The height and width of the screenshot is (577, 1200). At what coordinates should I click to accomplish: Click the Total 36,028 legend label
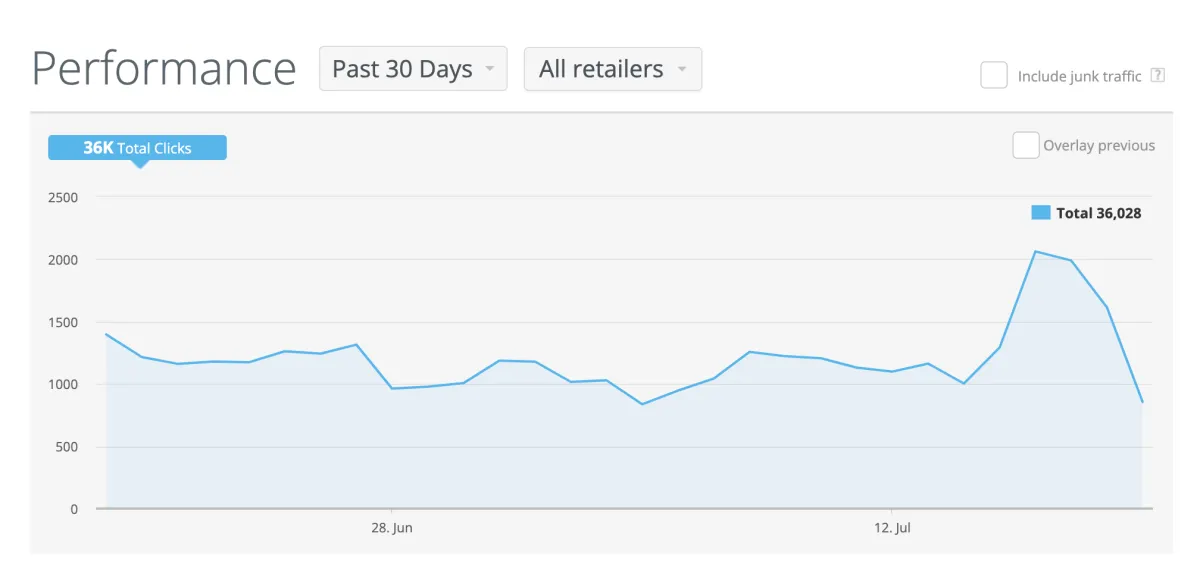coord(1099,213)
